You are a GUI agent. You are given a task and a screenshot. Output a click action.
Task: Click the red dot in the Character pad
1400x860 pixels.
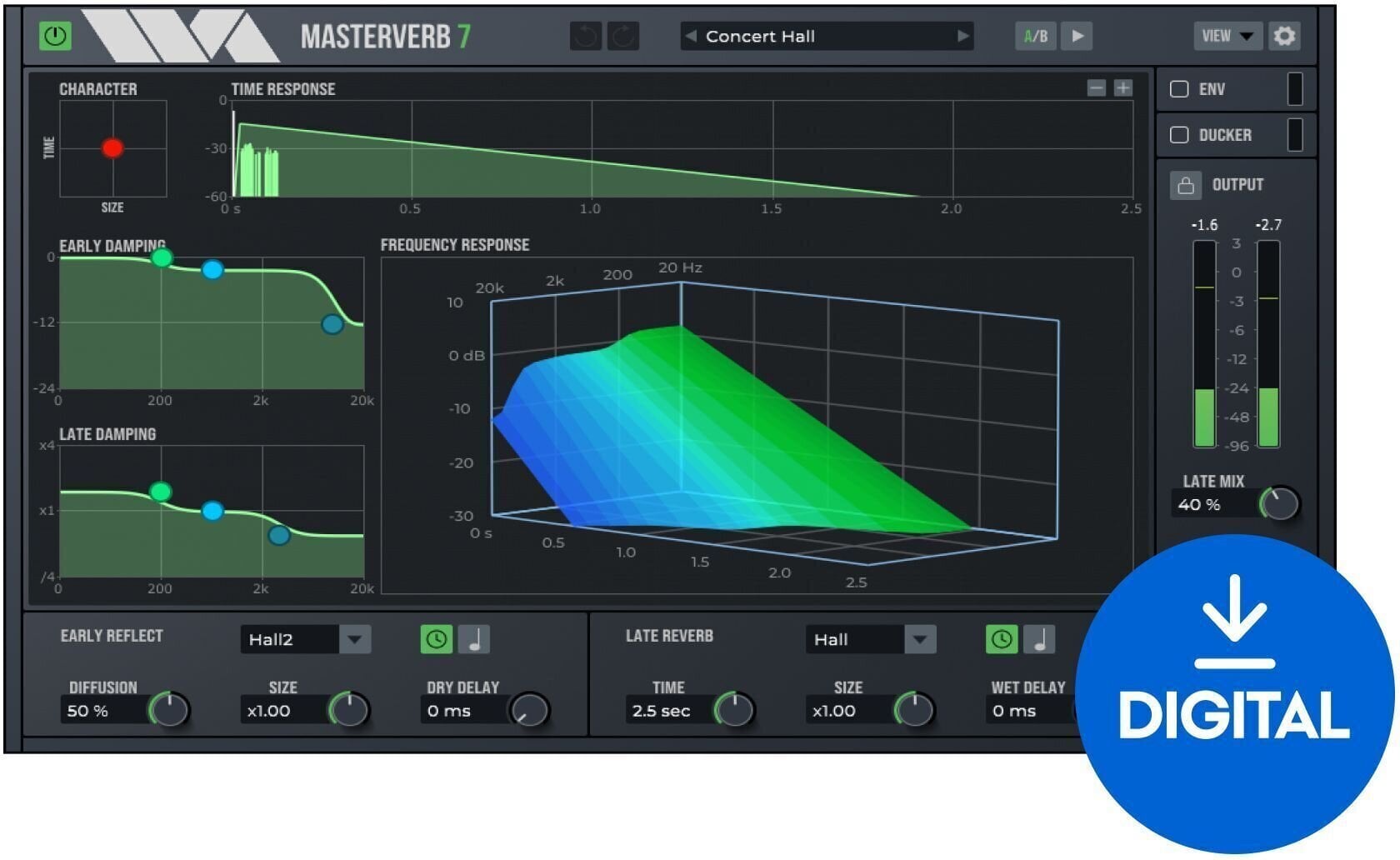point(113,147)
